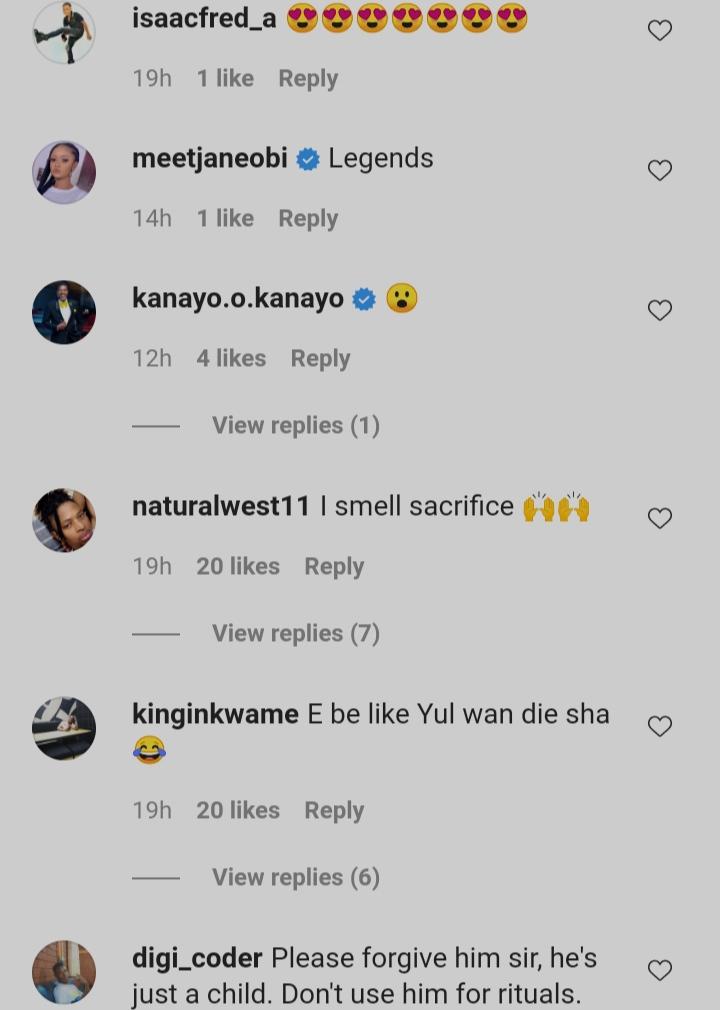
Task: Tap the heart beside kinginkwame's comment
Action: tap(660, 727)
